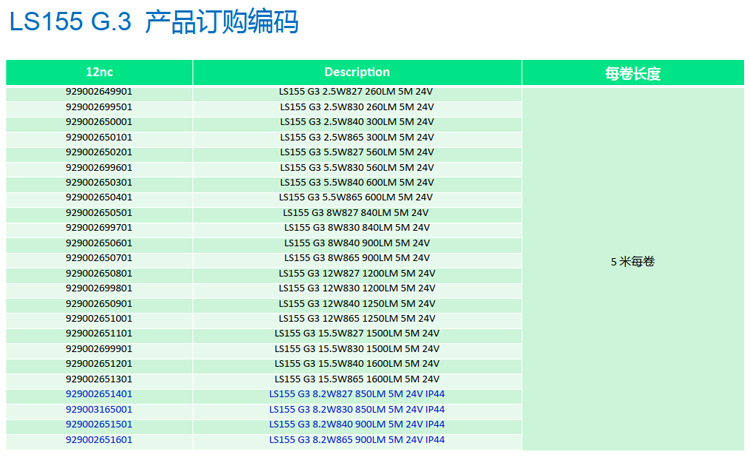Select order code 929002650401
Viewport: 750px width, 460px height.
click(x=99, y=197)
